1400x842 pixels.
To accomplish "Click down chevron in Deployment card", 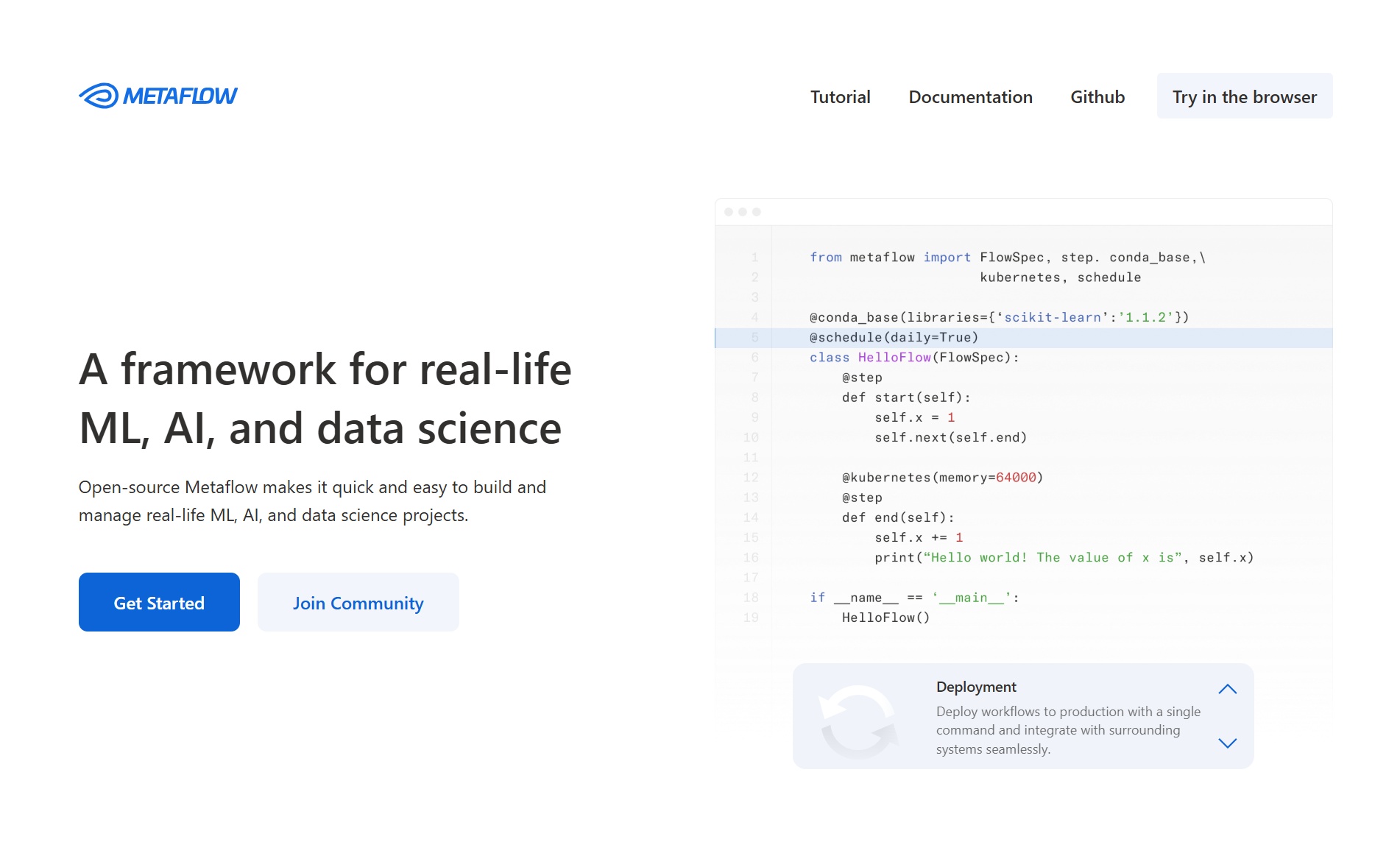I will (1227, 743).
